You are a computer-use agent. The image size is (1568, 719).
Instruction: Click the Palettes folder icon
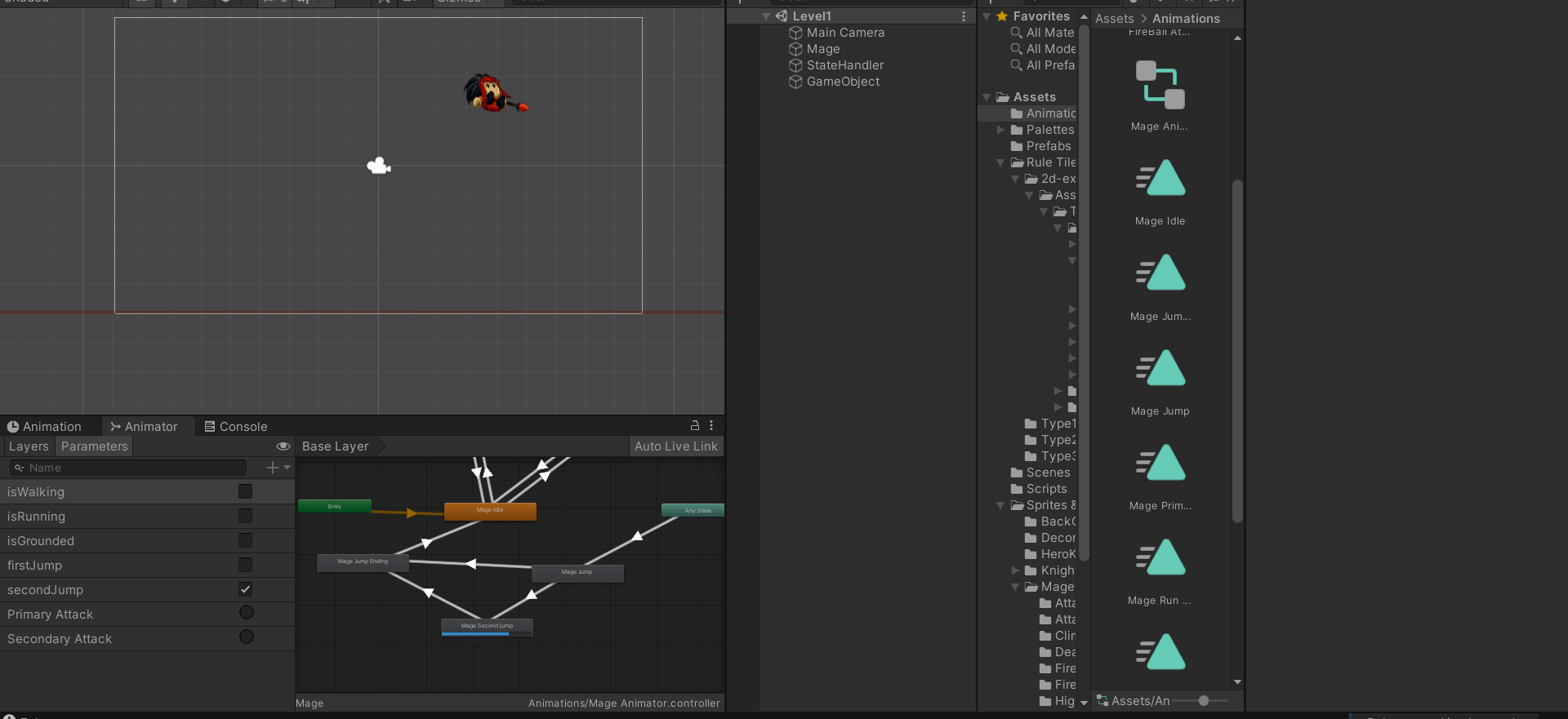[1017, 130]
